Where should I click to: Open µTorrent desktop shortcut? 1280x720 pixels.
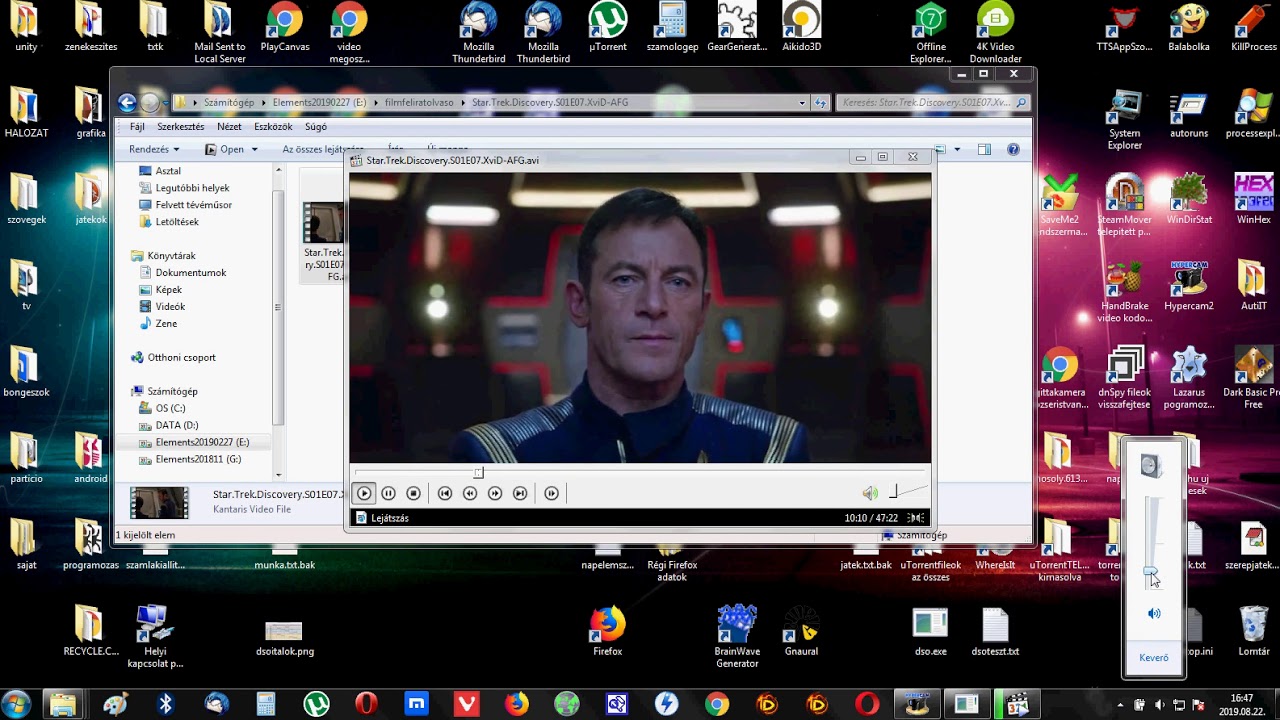pyautogui.click(x=608, y=28)
